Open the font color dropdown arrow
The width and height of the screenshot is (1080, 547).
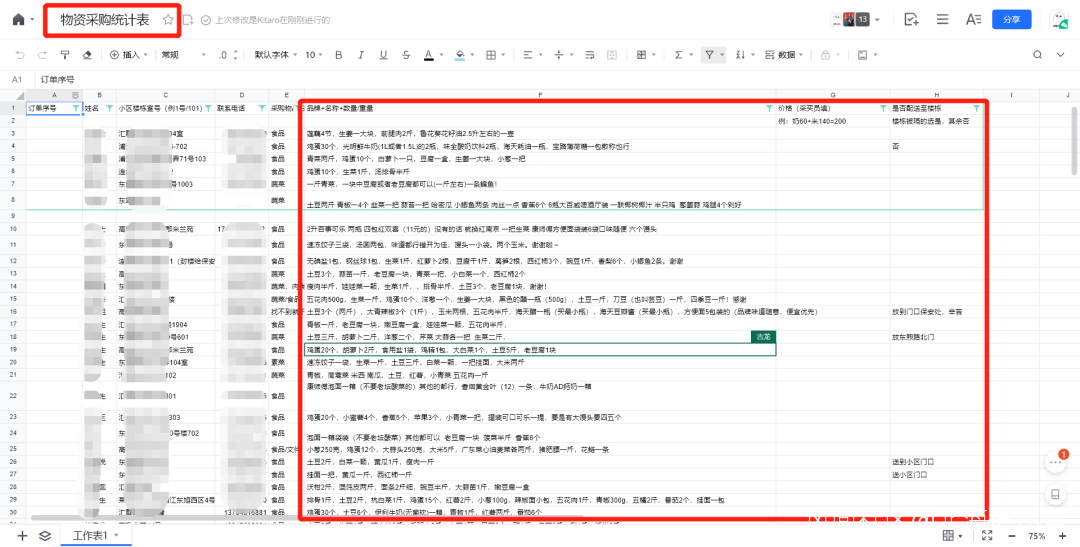tap(441, 55)
